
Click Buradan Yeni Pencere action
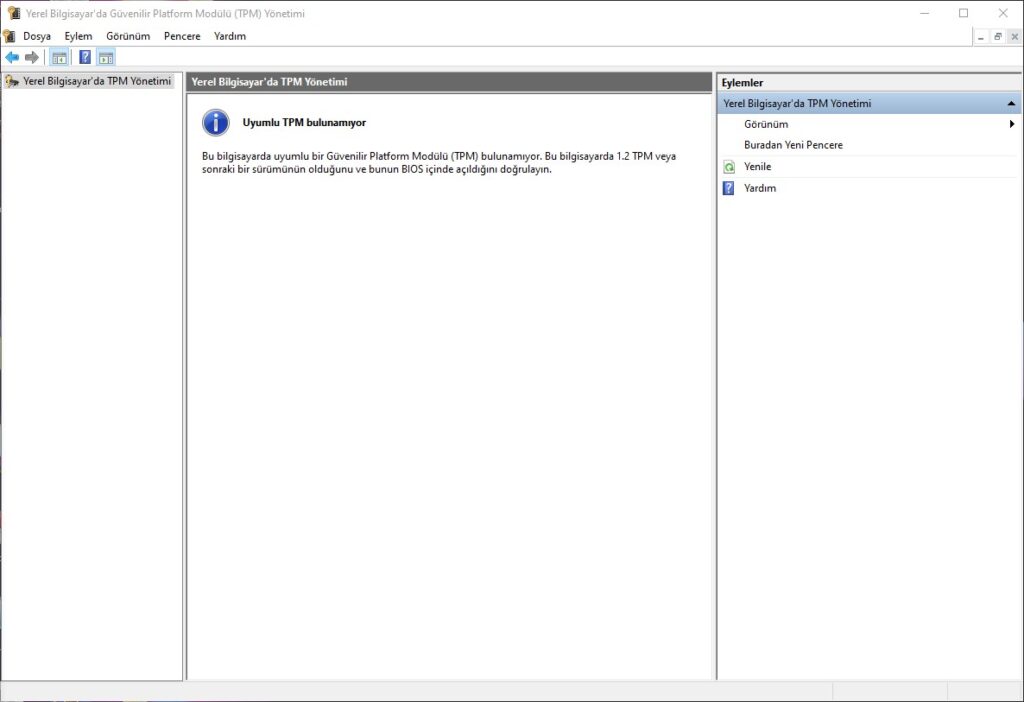click(x=793, y=145)
